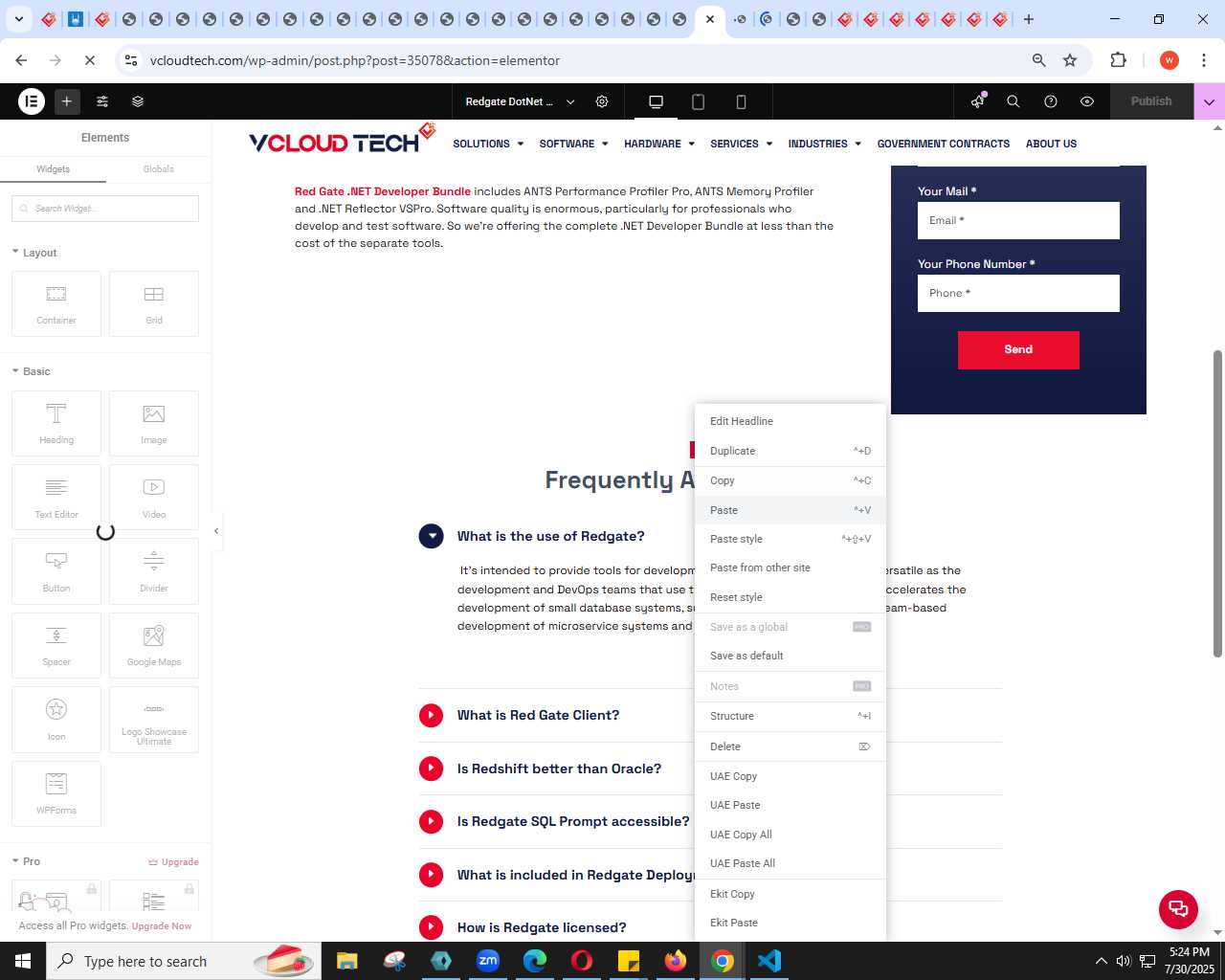The image size is (1225, 980).
Task: Switch to desktop responsive view
Action: coord(656,101)
